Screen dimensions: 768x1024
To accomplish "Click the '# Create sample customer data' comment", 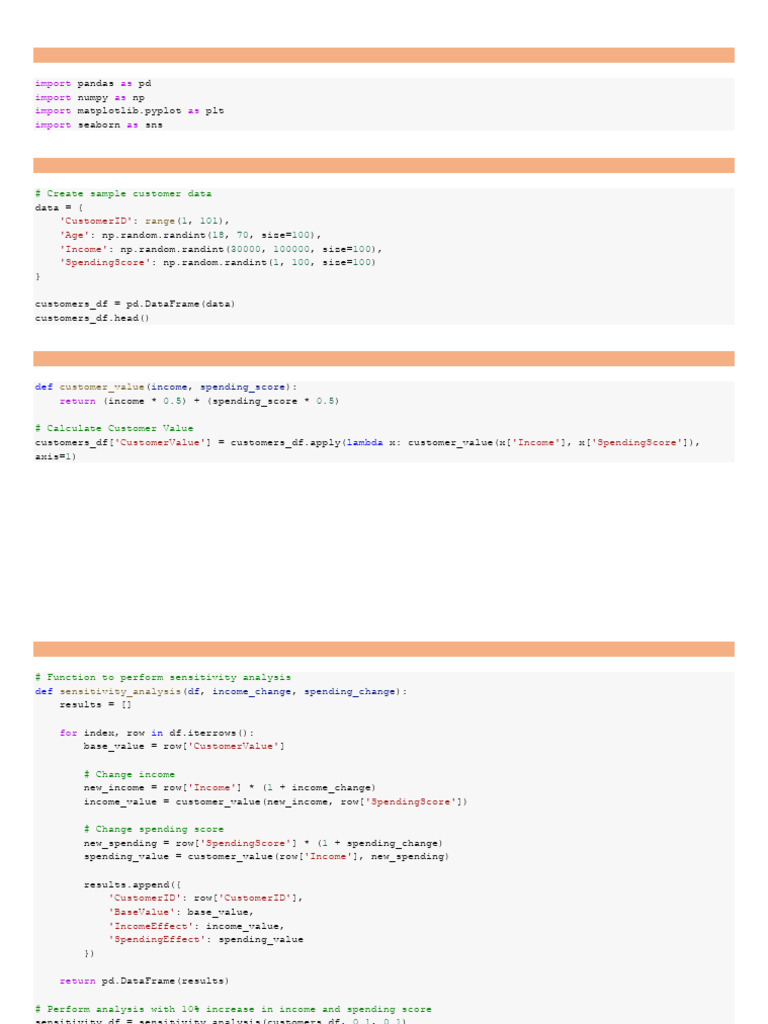I will (123, 194).
